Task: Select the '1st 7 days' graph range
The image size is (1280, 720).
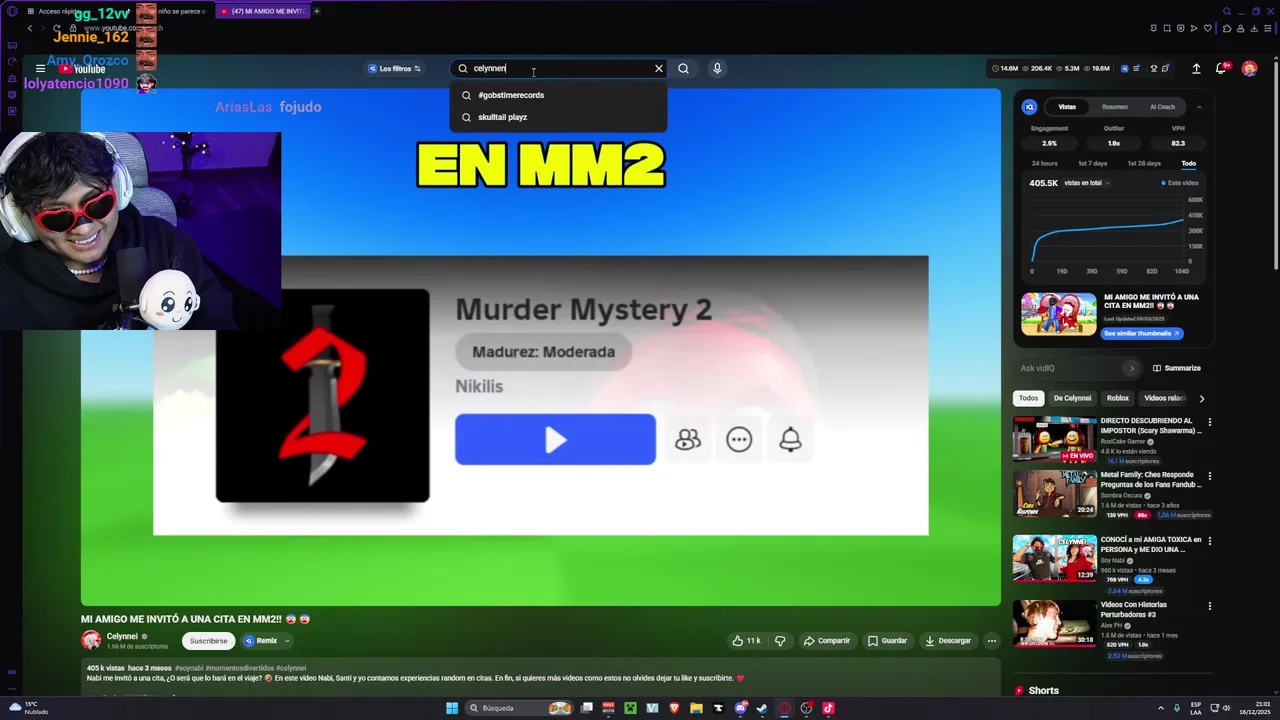Action: tap(1092, 163)
